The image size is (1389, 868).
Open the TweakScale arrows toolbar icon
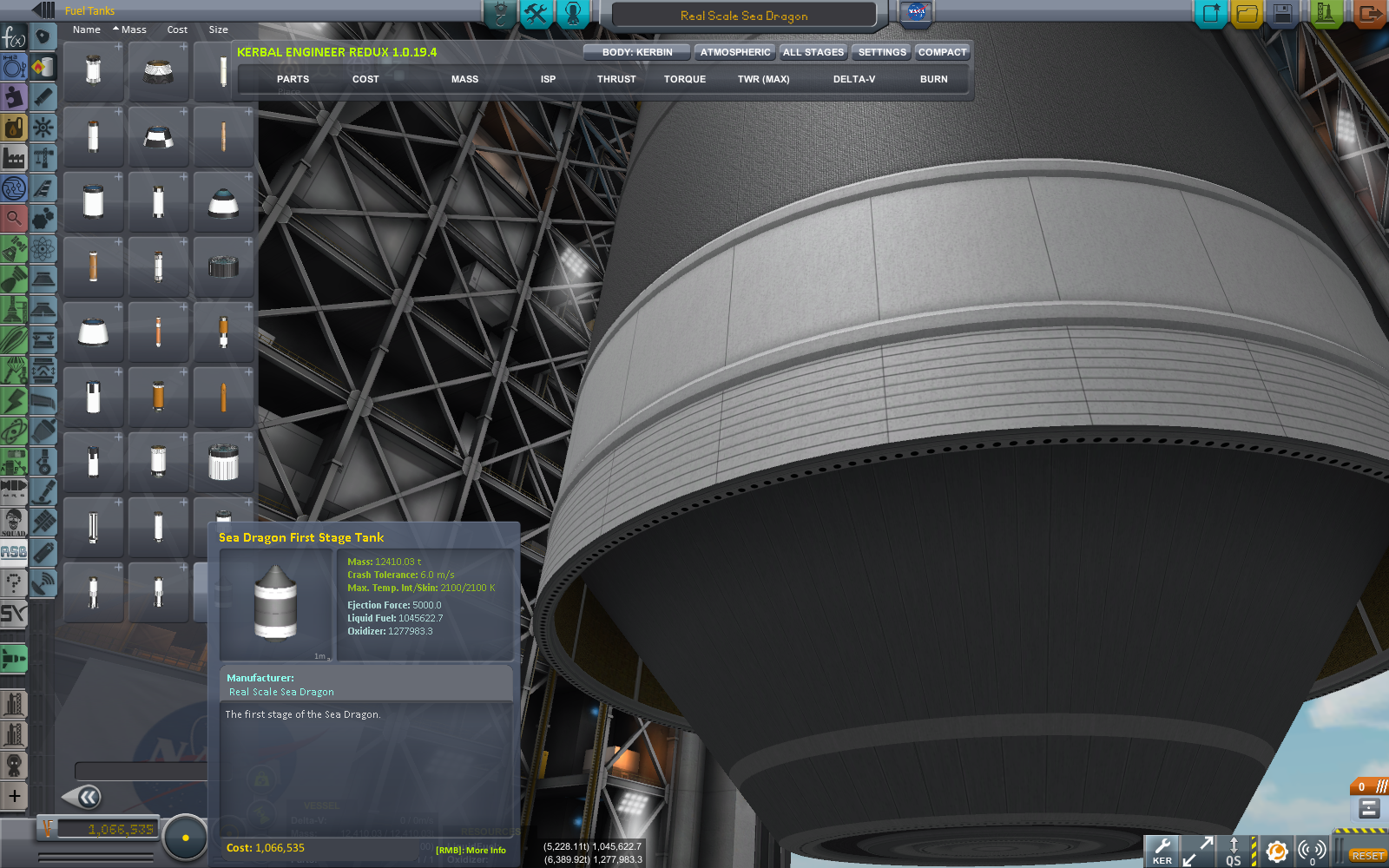(x=1198, y=851)
